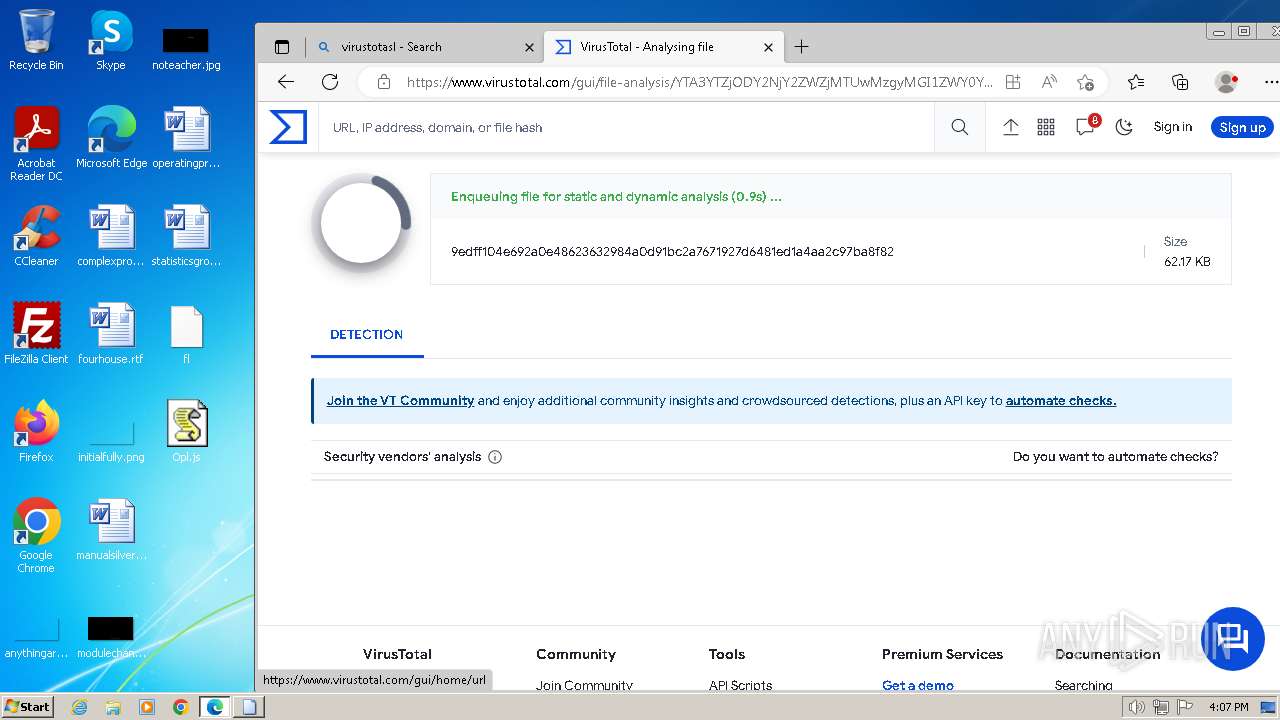Click the Sign in link

click(1172, 127)
